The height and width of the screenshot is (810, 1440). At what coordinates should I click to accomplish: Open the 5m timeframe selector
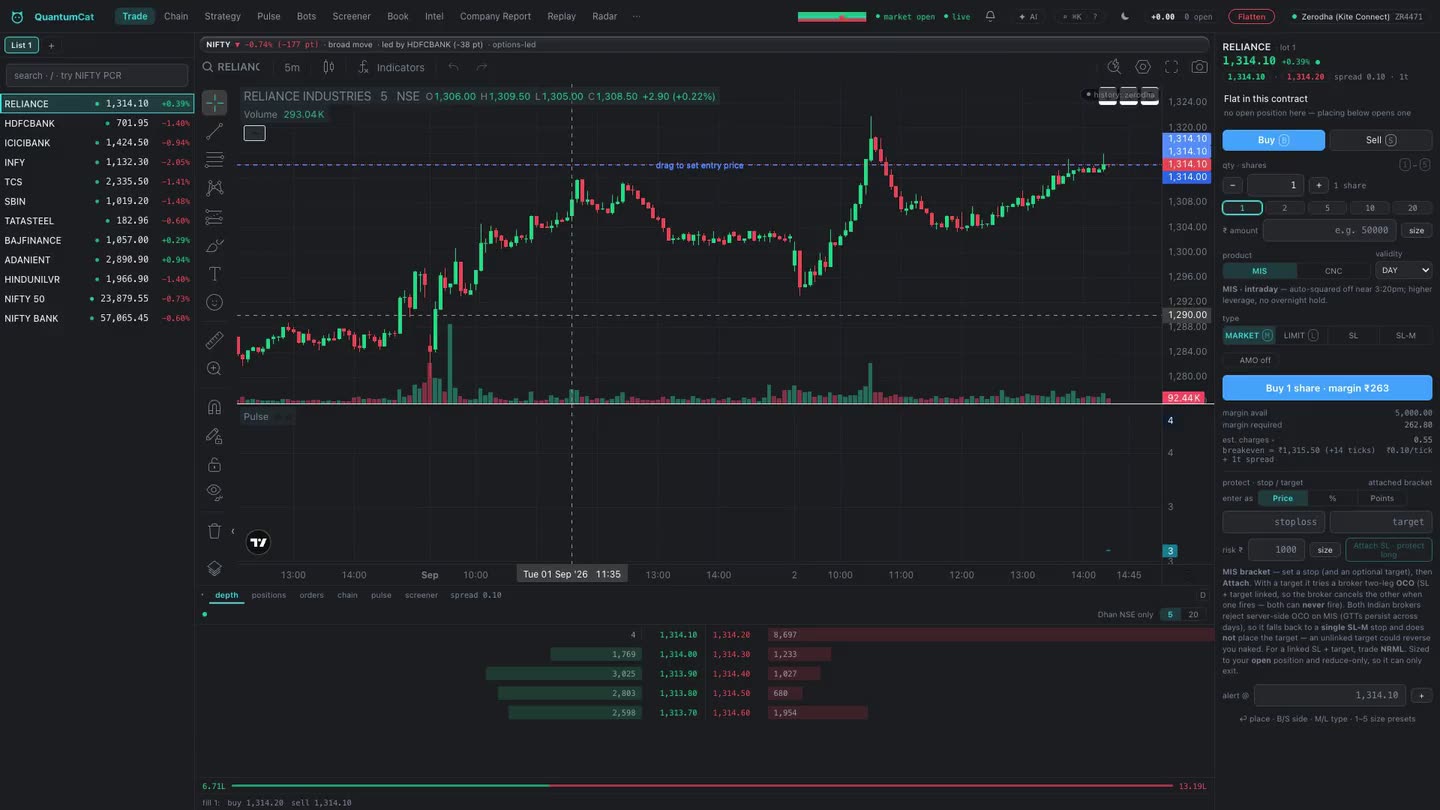[x=292, y=67]
